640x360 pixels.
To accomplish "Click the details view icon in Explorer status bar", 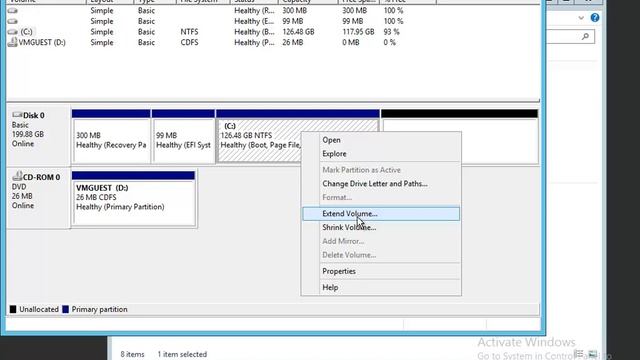I will (x=579, y=354).
